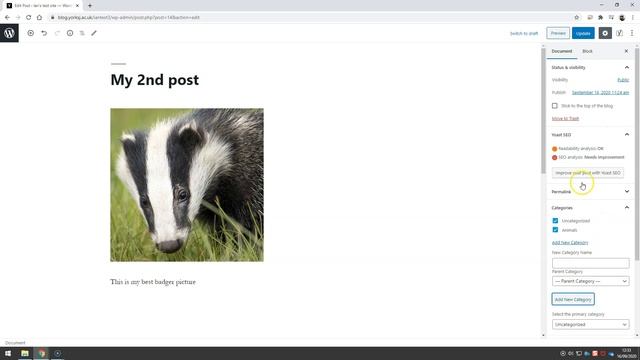Screen dimensions: 640x360
Task: Open block navigation list icon
Action: click(x=82, y=33)
